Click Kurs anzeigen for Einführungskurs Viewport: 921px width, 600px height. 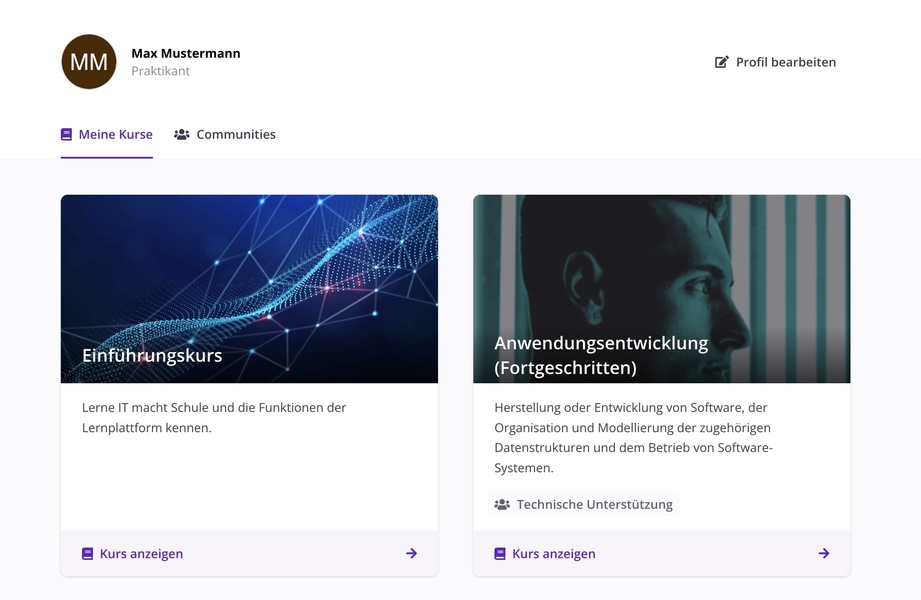click(x=141, y=553)
